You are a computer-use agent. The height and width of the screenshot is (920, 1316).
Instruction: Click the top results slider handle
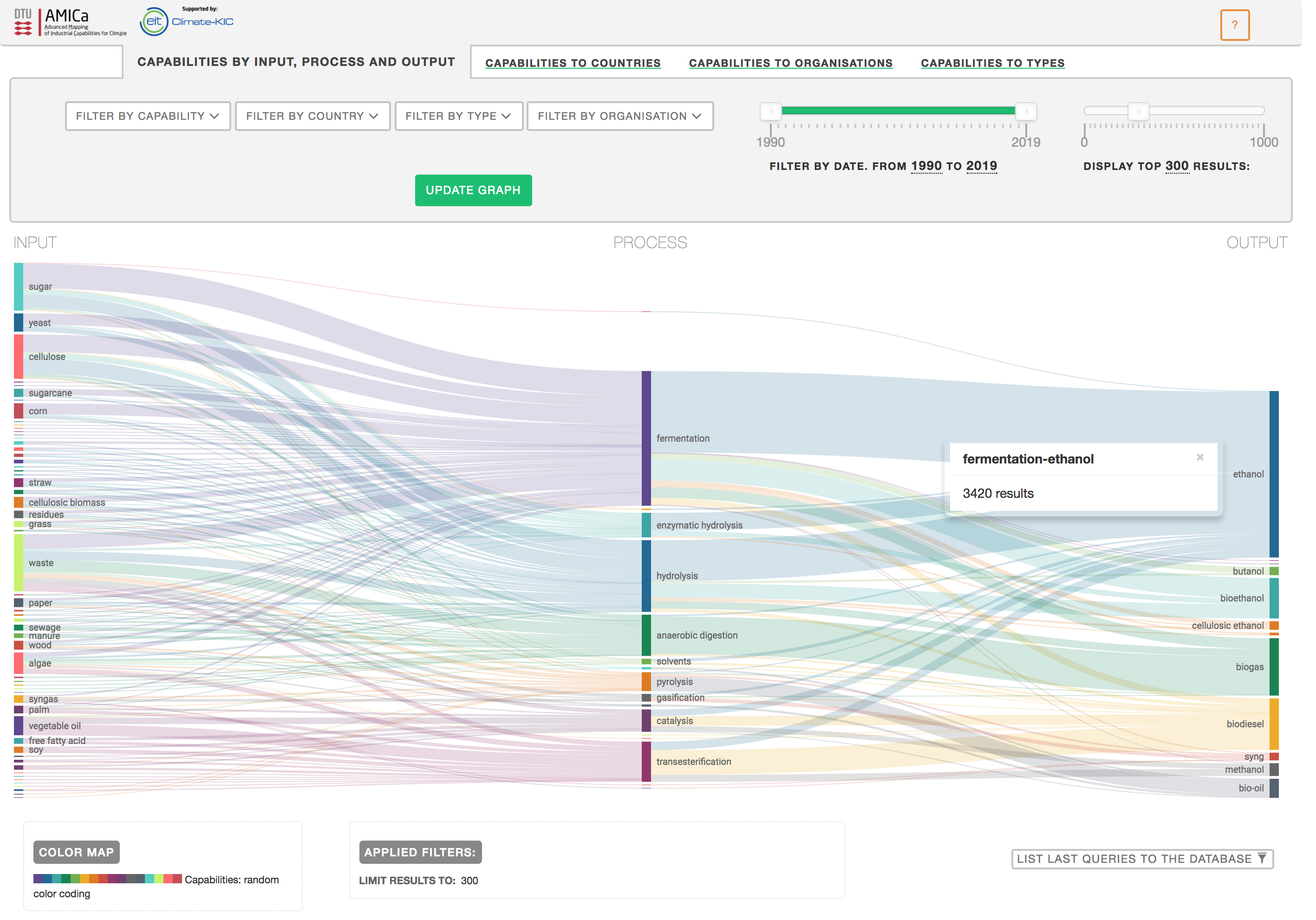[1150, 112]
